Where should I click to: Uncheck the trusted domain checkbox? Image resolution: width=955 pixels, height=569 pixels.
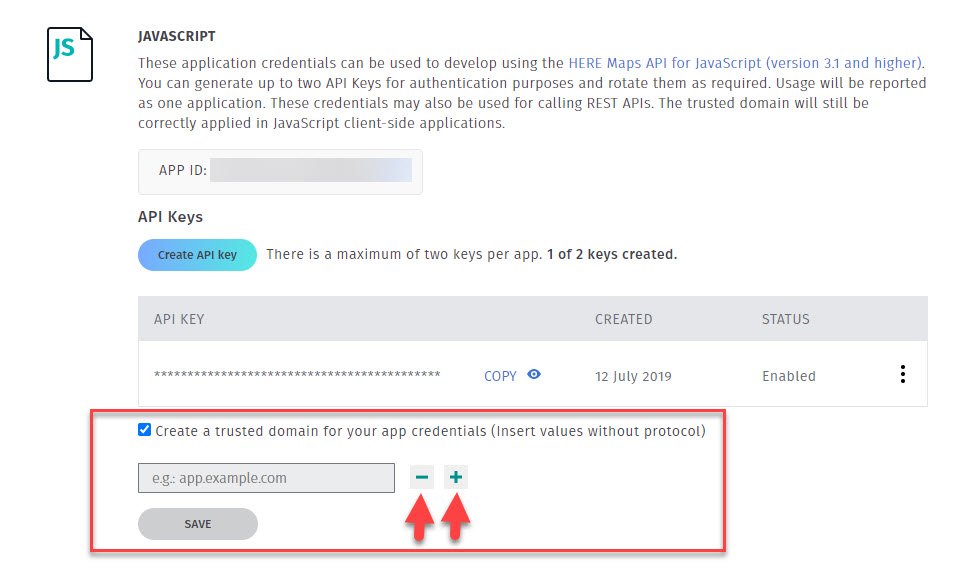tap(144, 429)
